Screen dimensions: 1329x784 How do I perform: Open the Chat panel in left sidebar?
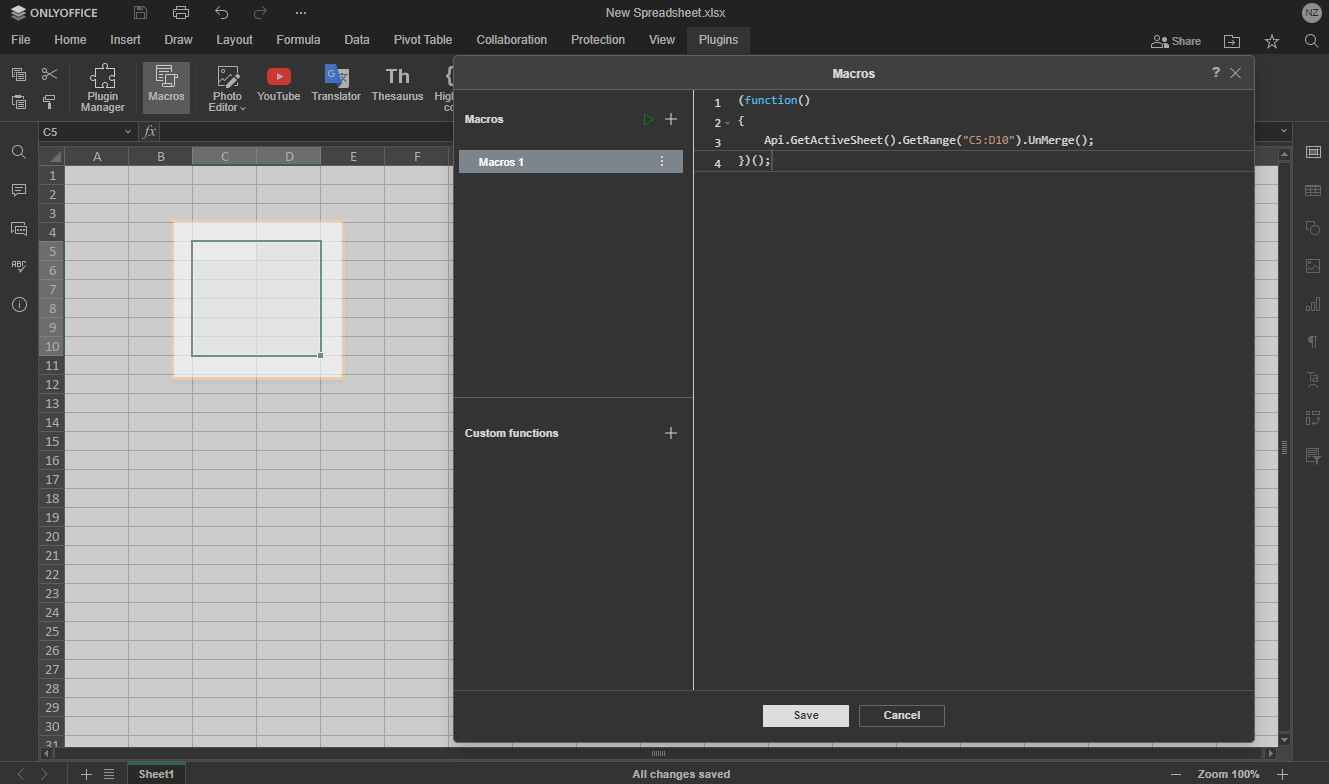tap(19, 229)
